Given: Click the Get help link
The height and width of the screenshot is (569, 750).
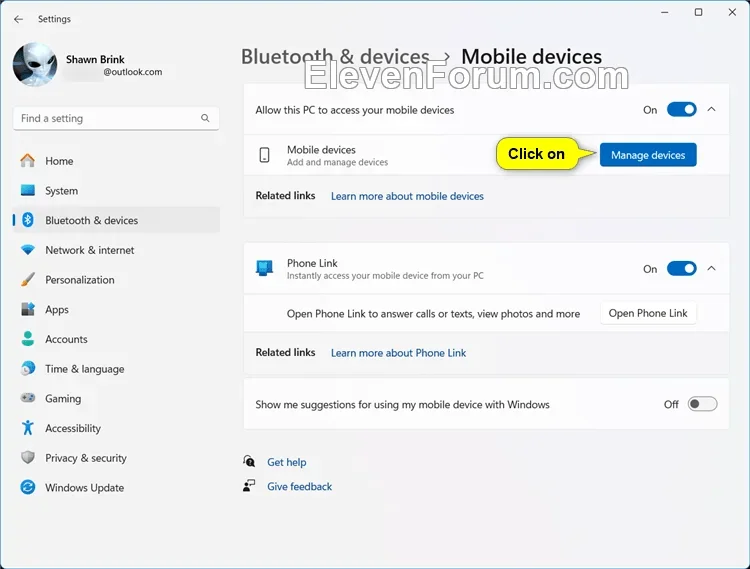Looking at the screenshot, I should tap(287, 462).
